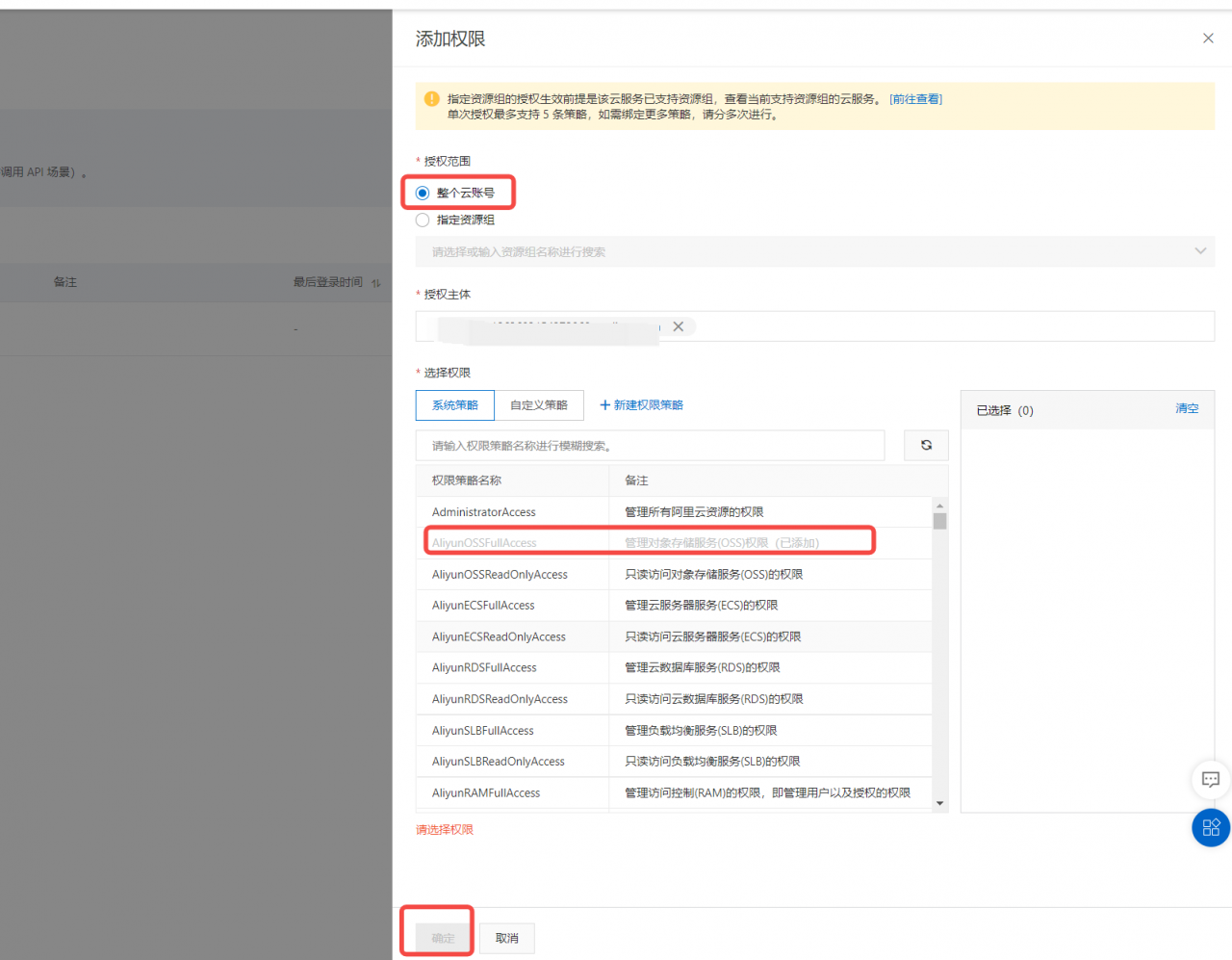Screen dimensions: 1232x960
Task: Switch to the 自定义策略 tab
Action: pos(539,405)
